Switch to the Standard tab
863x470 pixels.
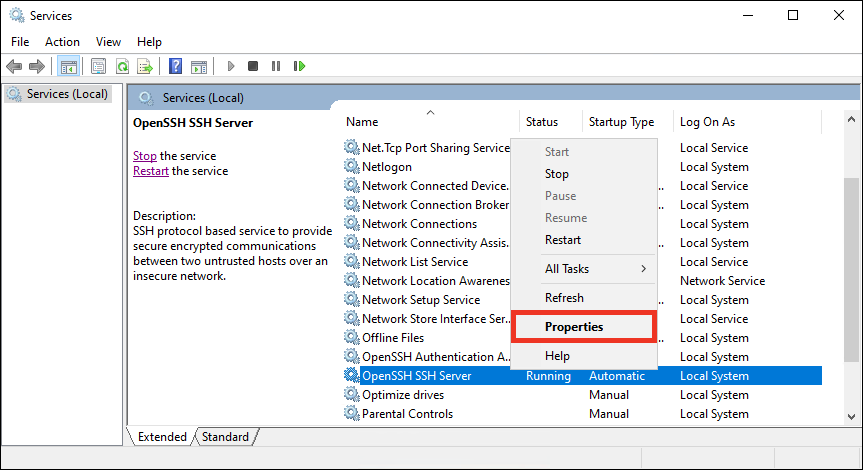225,437
